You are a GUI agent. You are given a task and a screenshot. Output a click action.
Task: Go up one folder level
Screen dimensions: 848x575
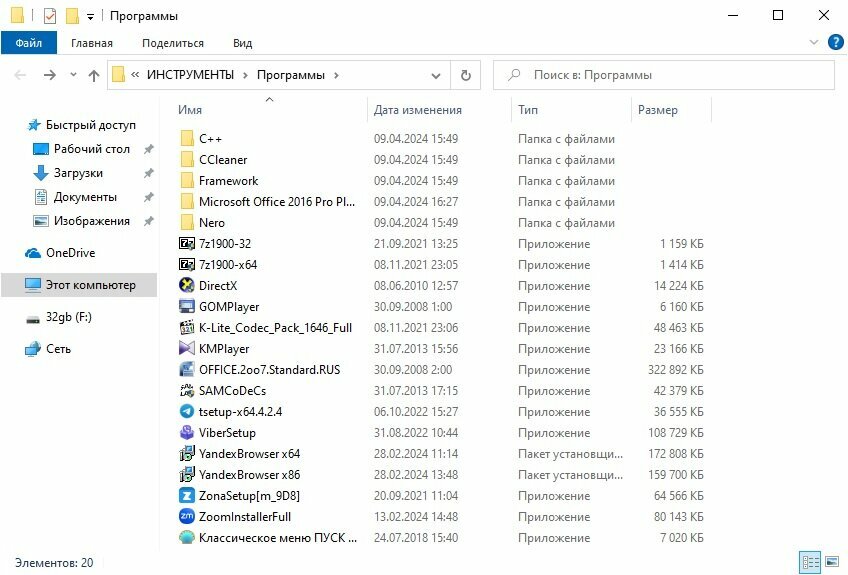(94, 75)
